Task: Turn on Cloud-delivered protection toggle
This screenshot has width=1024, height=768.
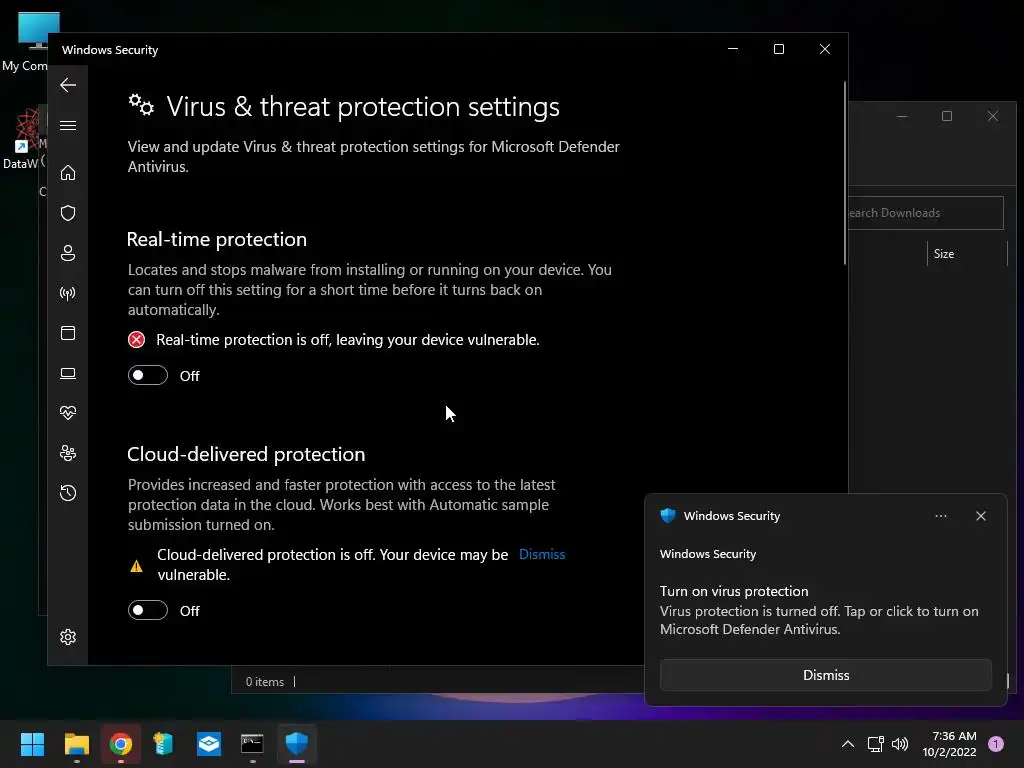Action: coord(148,610)
